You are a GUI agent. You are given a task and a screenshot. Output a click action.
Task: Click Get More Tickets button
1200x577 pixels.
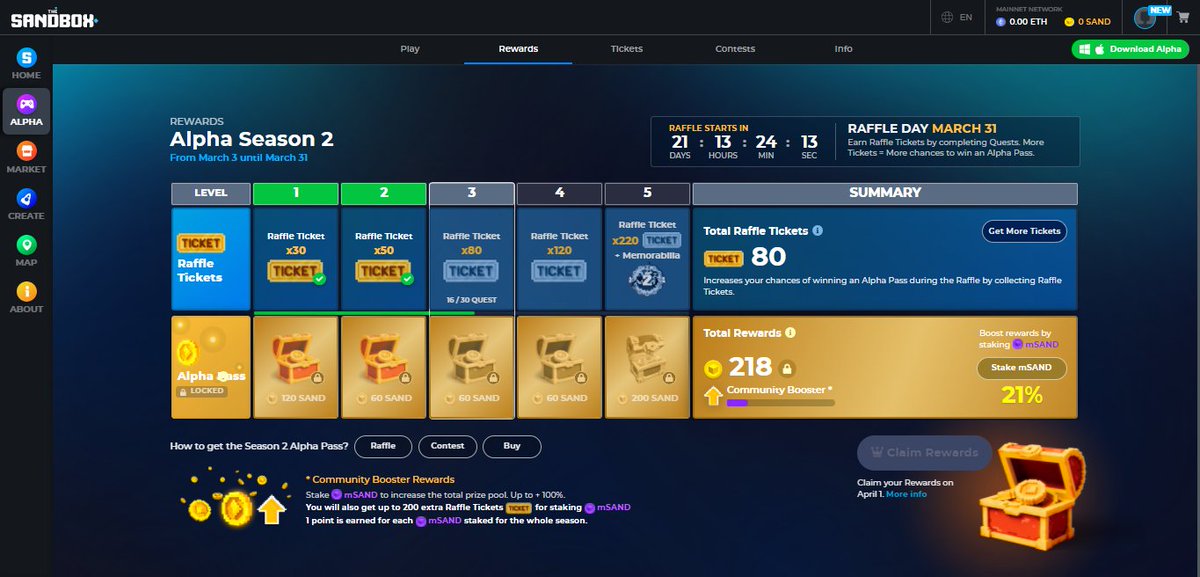(x=1024, y=231)
